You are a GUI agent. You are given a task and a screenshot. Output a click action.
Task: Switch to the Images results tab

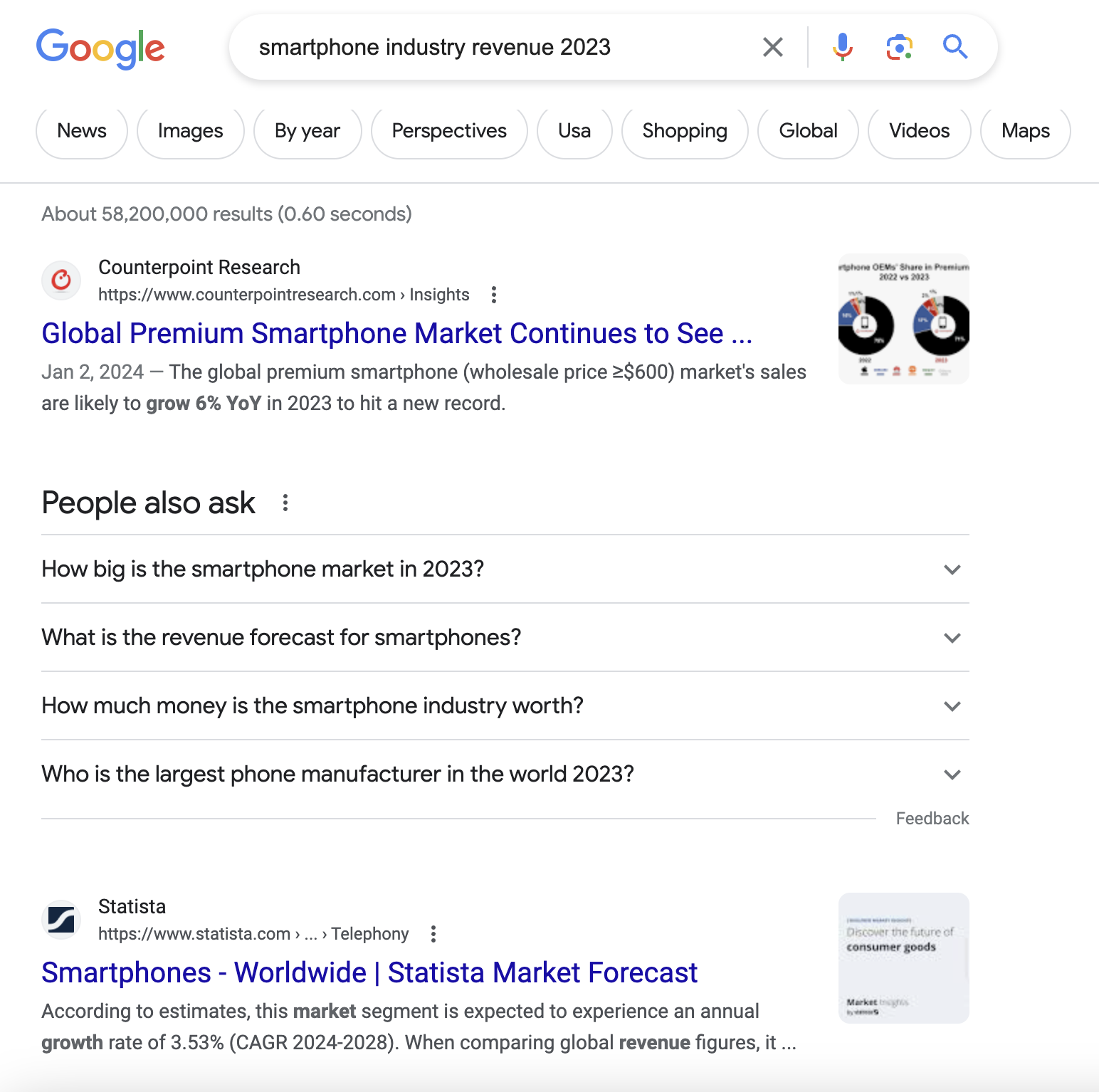click(190, 131)
